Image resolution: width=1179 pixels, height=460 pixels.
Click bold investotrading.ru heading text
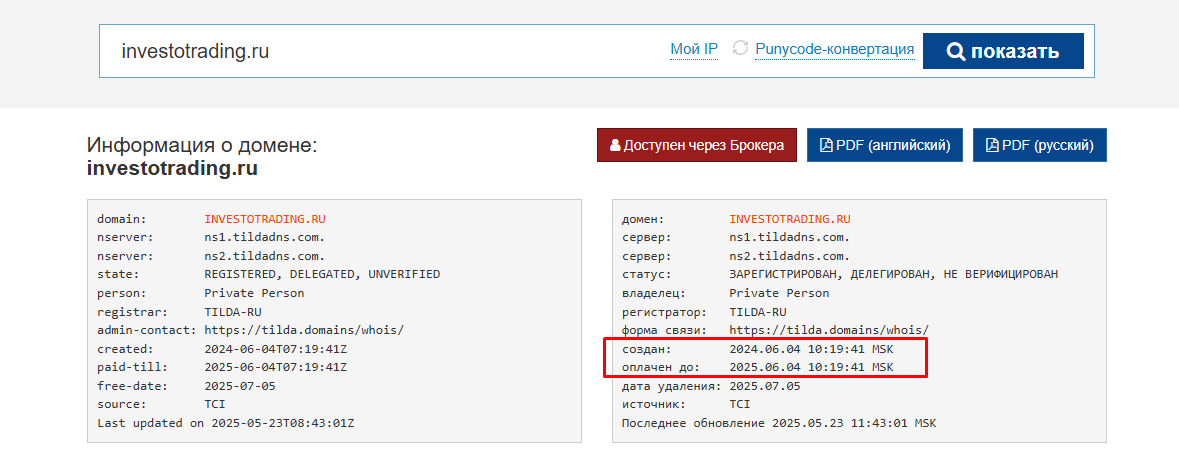point(172,168)
